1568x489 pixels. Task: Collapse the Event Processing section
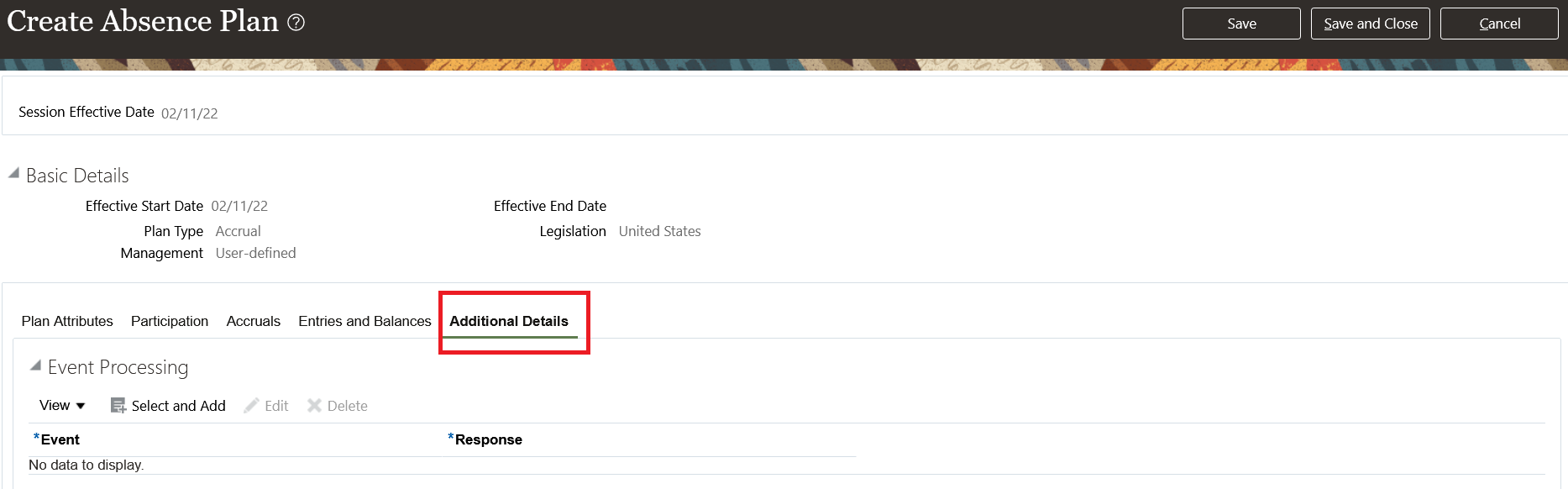[x=35, y=365]
